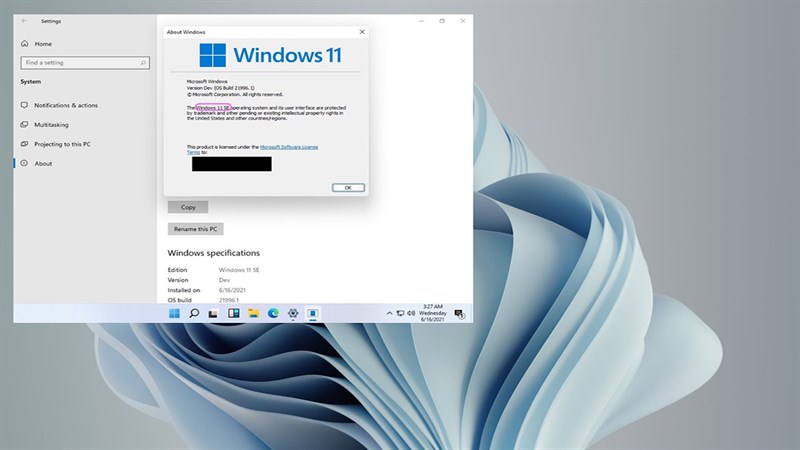This screenshot has height=450, width=800.
Task: Launch Microsoft Edge from the taskbar
Action: [273, 313]
